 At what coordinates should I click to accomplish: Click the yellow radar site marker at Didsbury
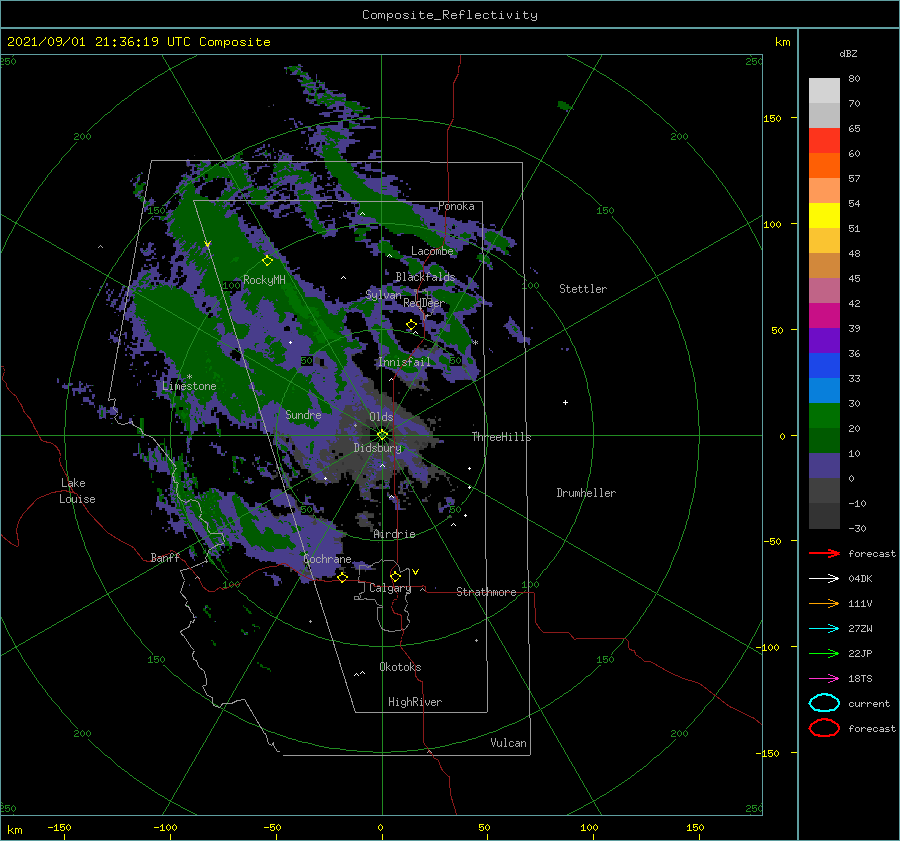(x=382, y=435)
